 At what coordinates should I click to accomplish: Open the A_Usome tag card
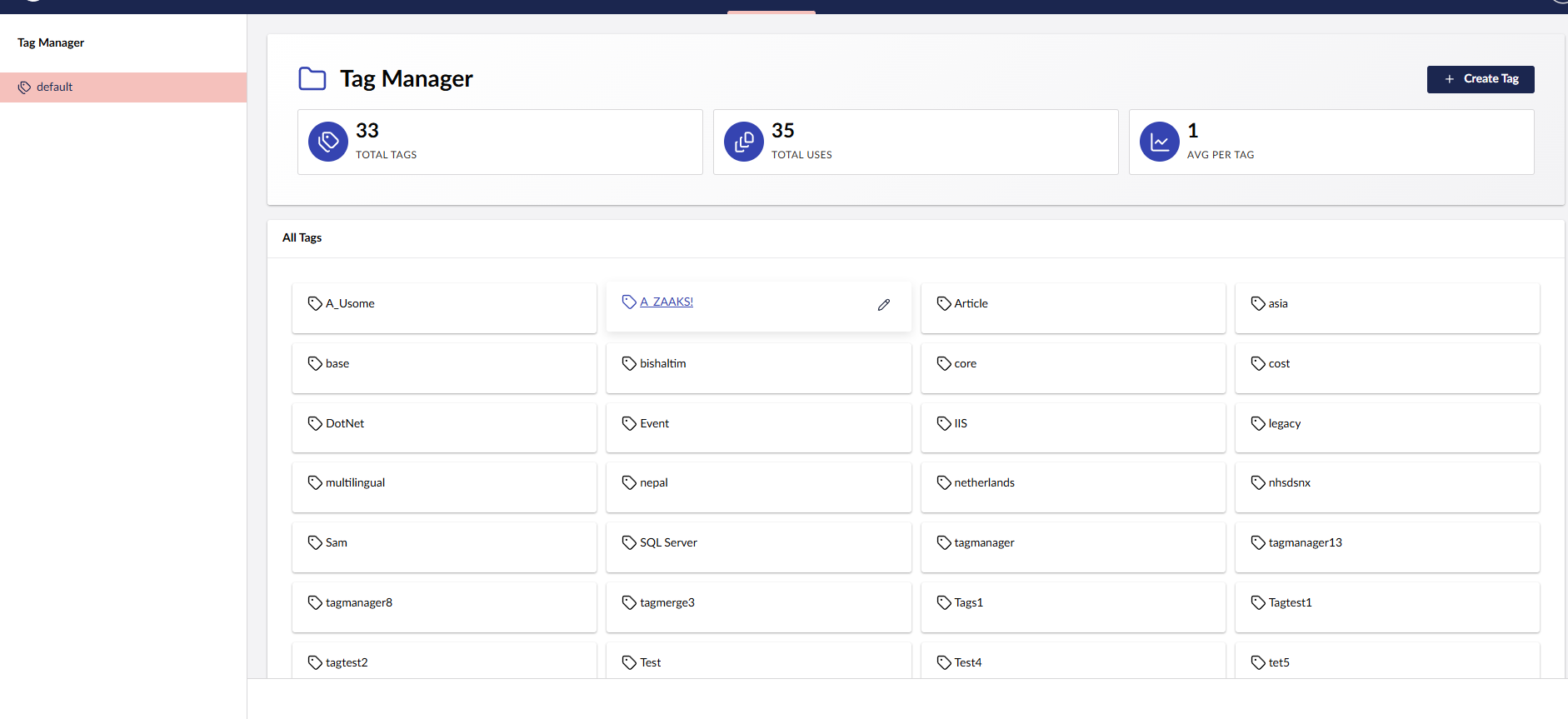pos(444,307)
